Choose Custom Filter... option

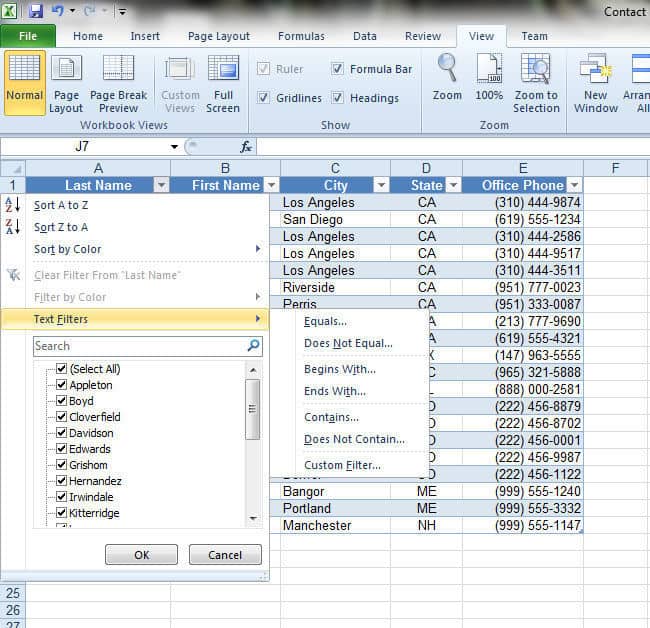[342, 465]
